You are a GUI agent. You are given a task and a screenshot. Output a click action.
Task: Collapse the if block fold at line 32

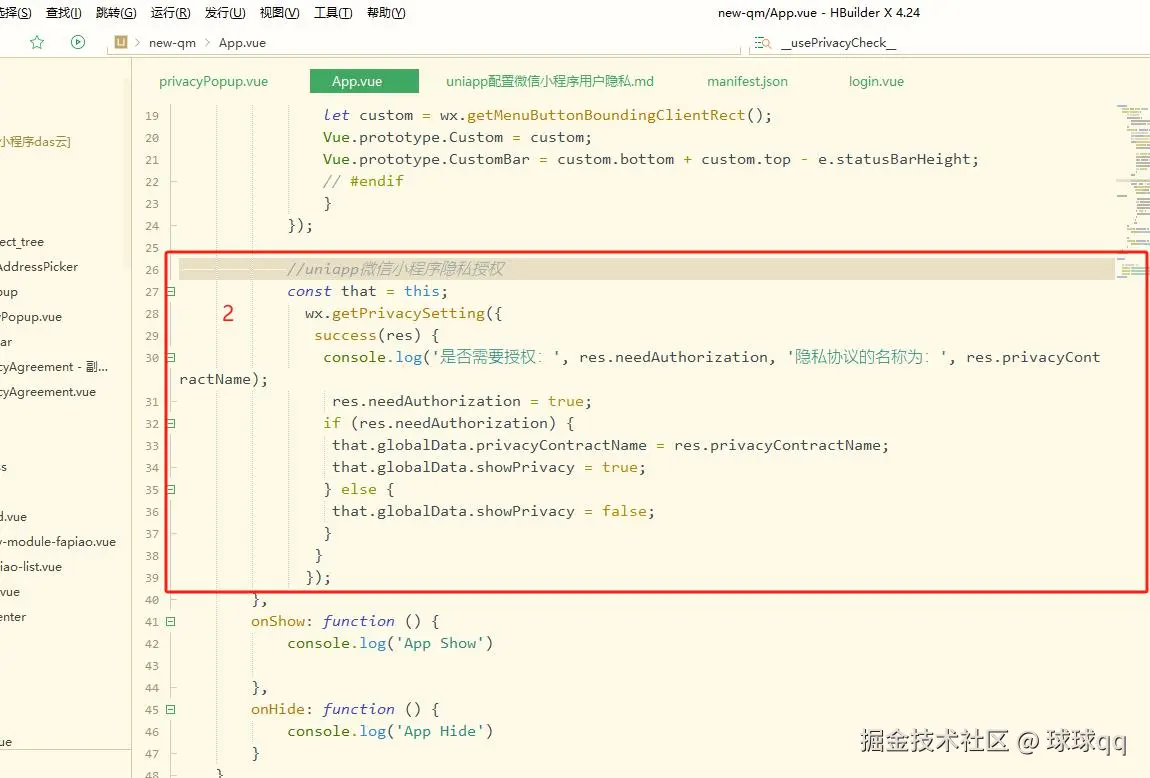(171, 424)
